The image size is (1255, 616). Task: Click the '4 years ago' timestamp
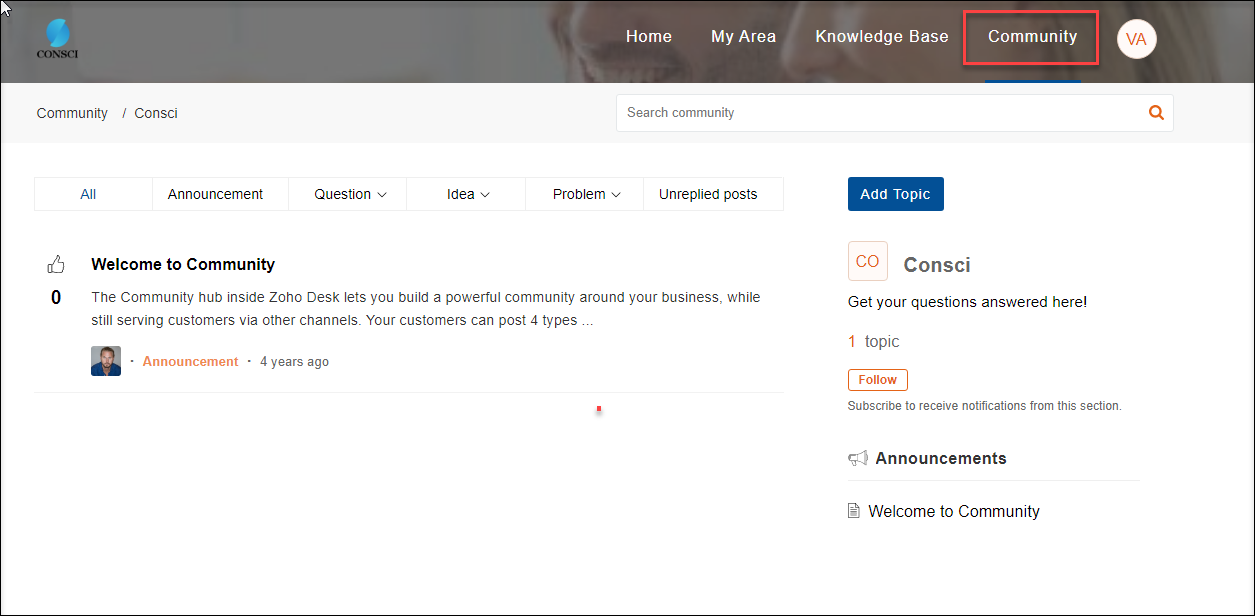pos(294,362)
